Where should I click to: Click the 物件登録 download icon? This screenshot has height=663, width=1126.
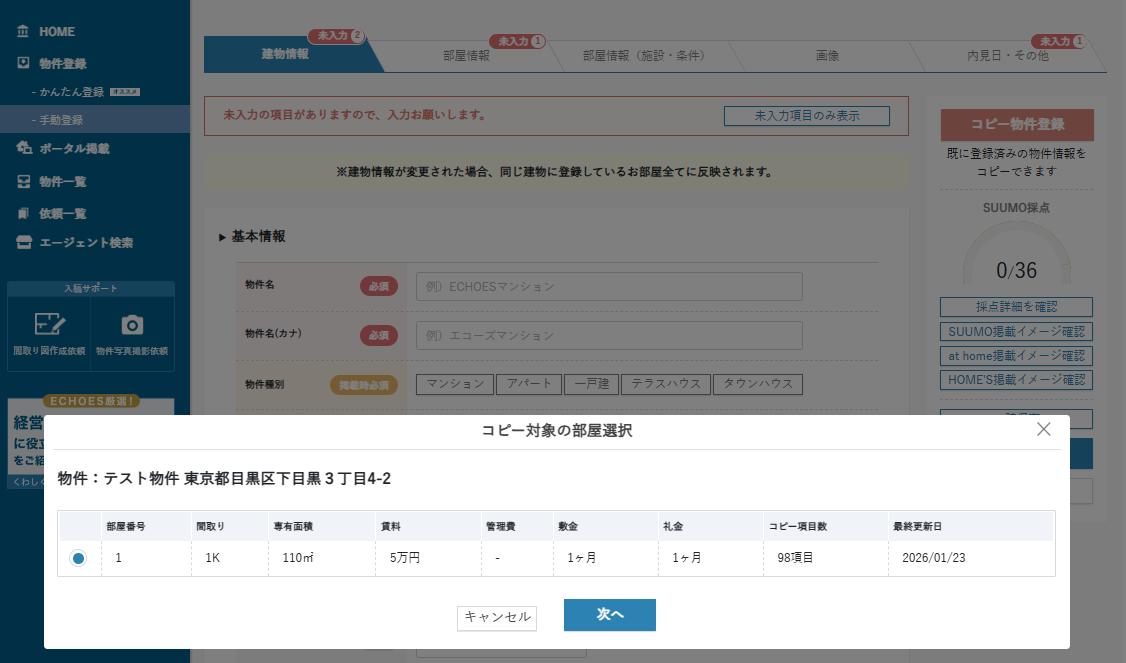[23, 63]
